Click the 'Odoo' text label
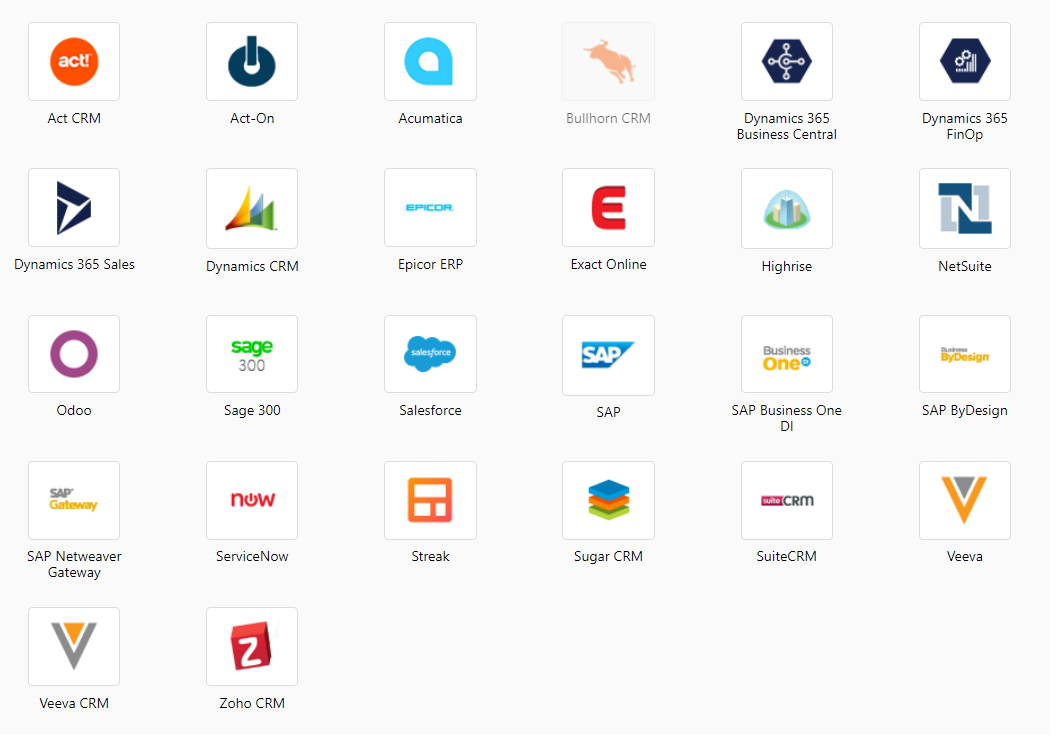The height and width of the screenshot is (743, 1059). pyautogui.click(x=74, y=410)
